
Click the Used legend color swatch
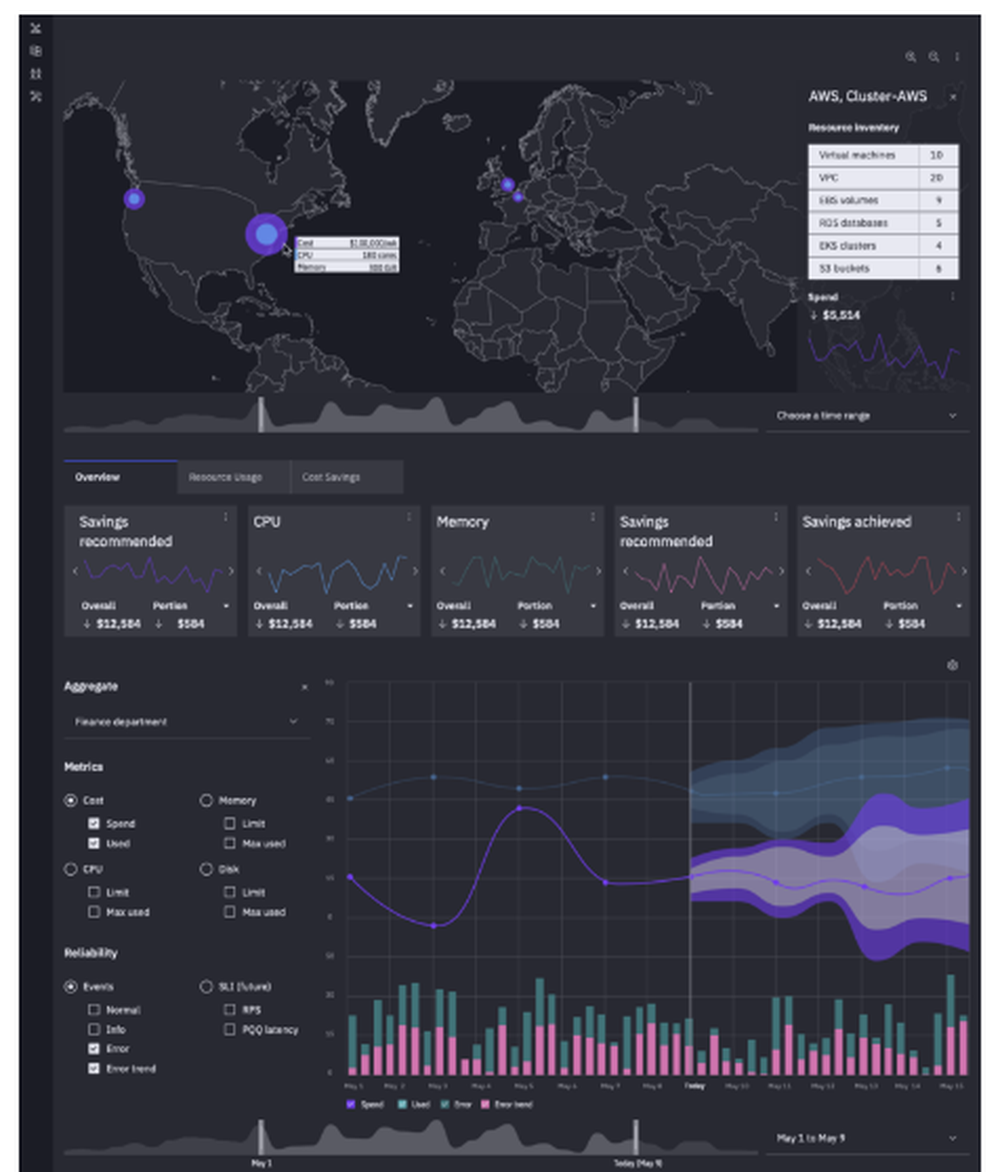click(402, 1104)
